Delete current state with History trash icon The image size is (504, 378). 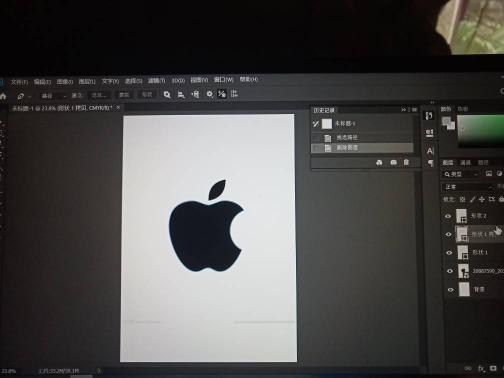click(406, 162)
